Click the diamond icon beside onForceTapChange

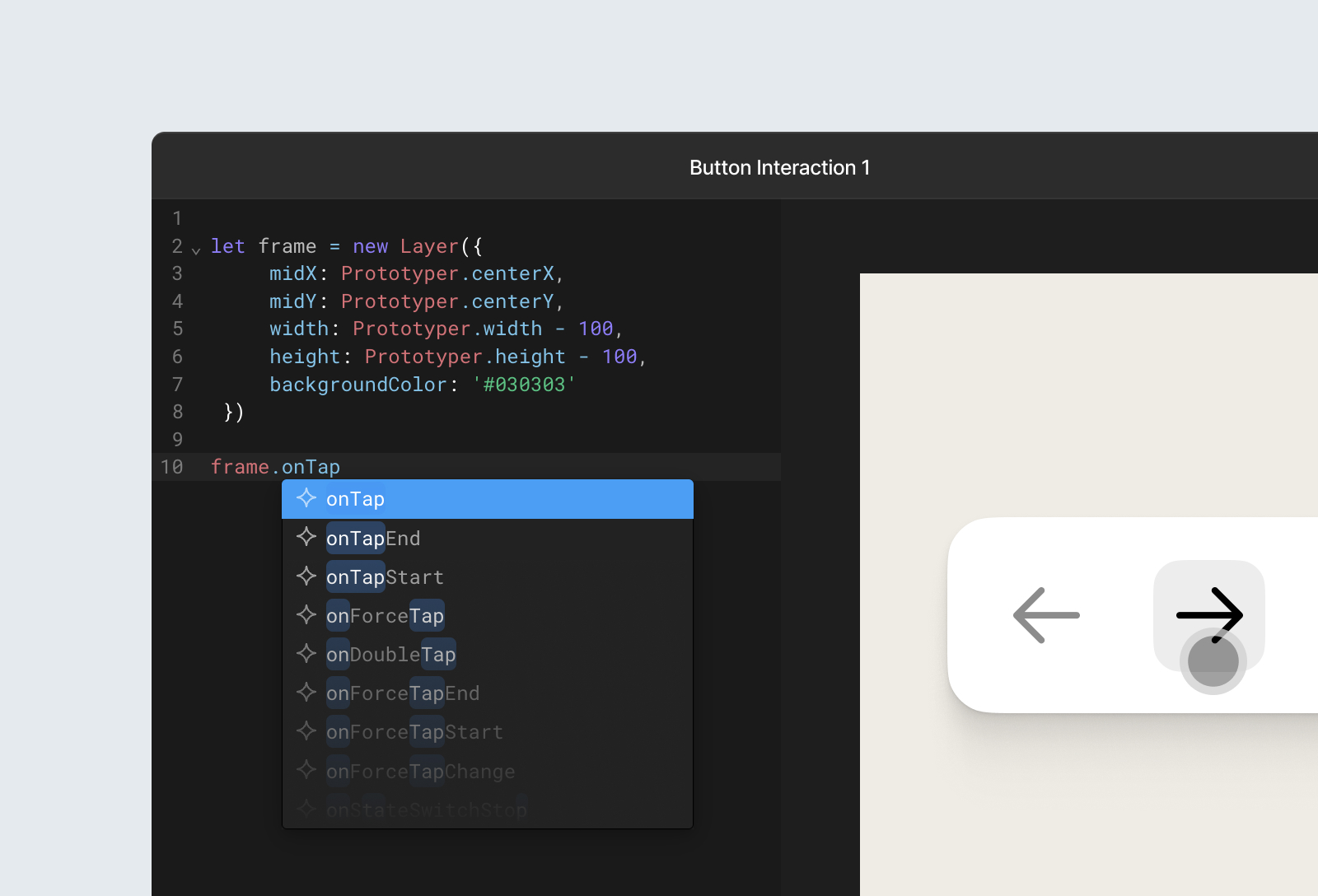[306, 769]
